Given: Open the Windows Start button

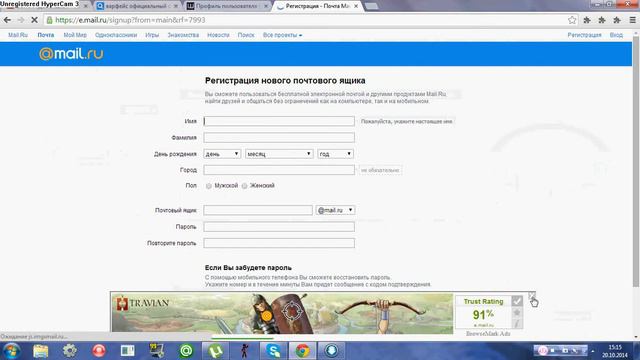Looking at the screenshot, I should pyautogui.click(x=11, y=351).
